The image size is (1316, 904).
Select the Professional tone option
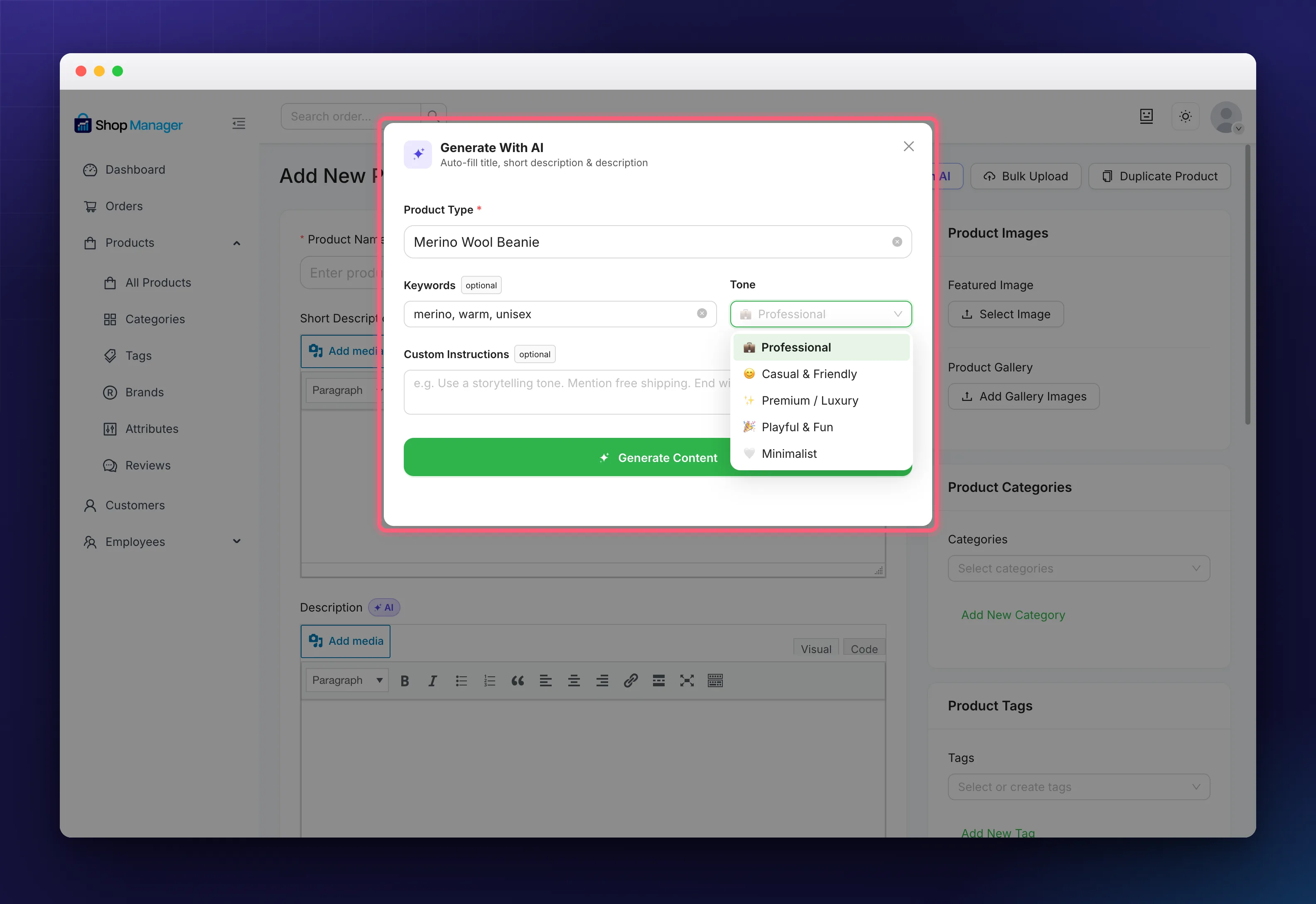pos(820,347)
